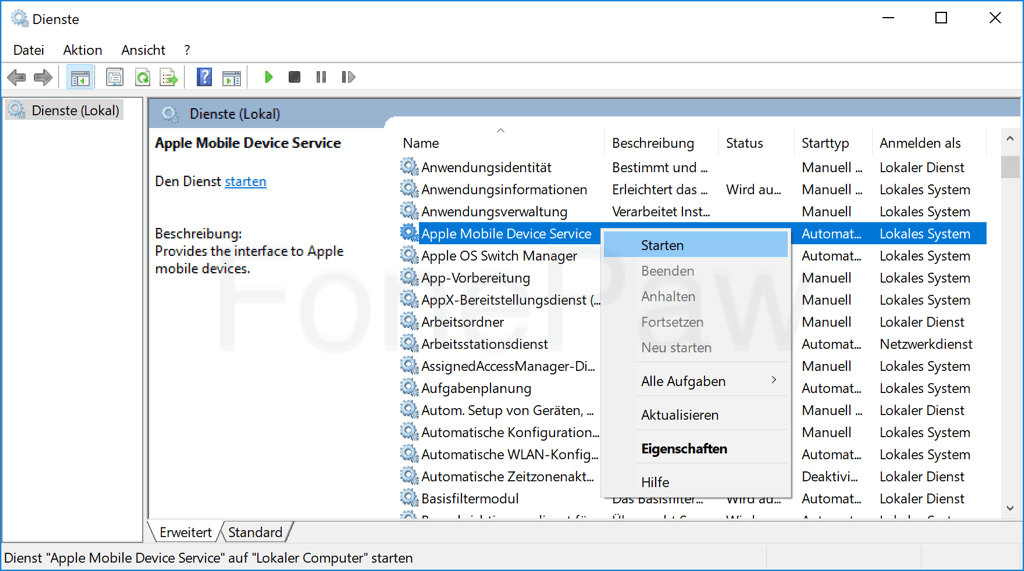1024x571 pixels.
Task: Choose Eigenschaften in the context menu
Action: tap(696, 449)
